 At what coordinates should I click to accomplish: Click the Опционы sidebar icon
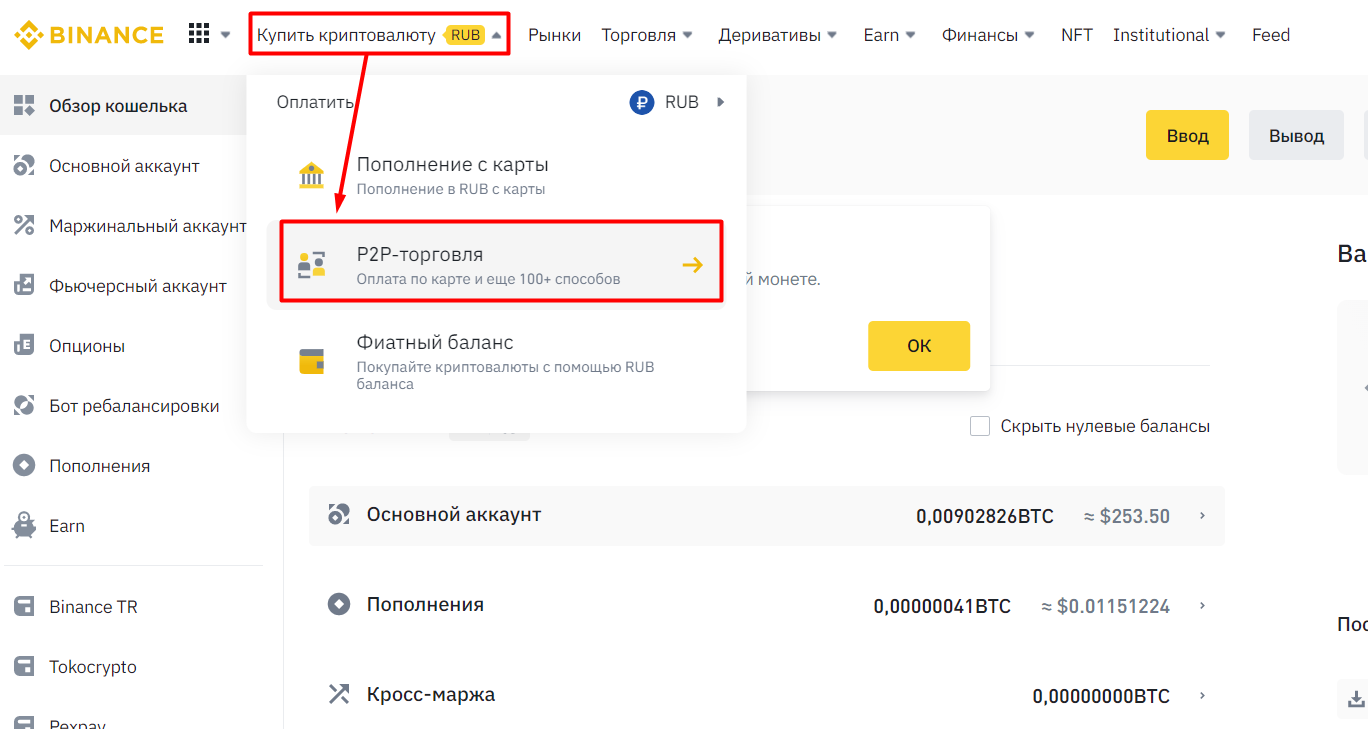pos(24,346)
